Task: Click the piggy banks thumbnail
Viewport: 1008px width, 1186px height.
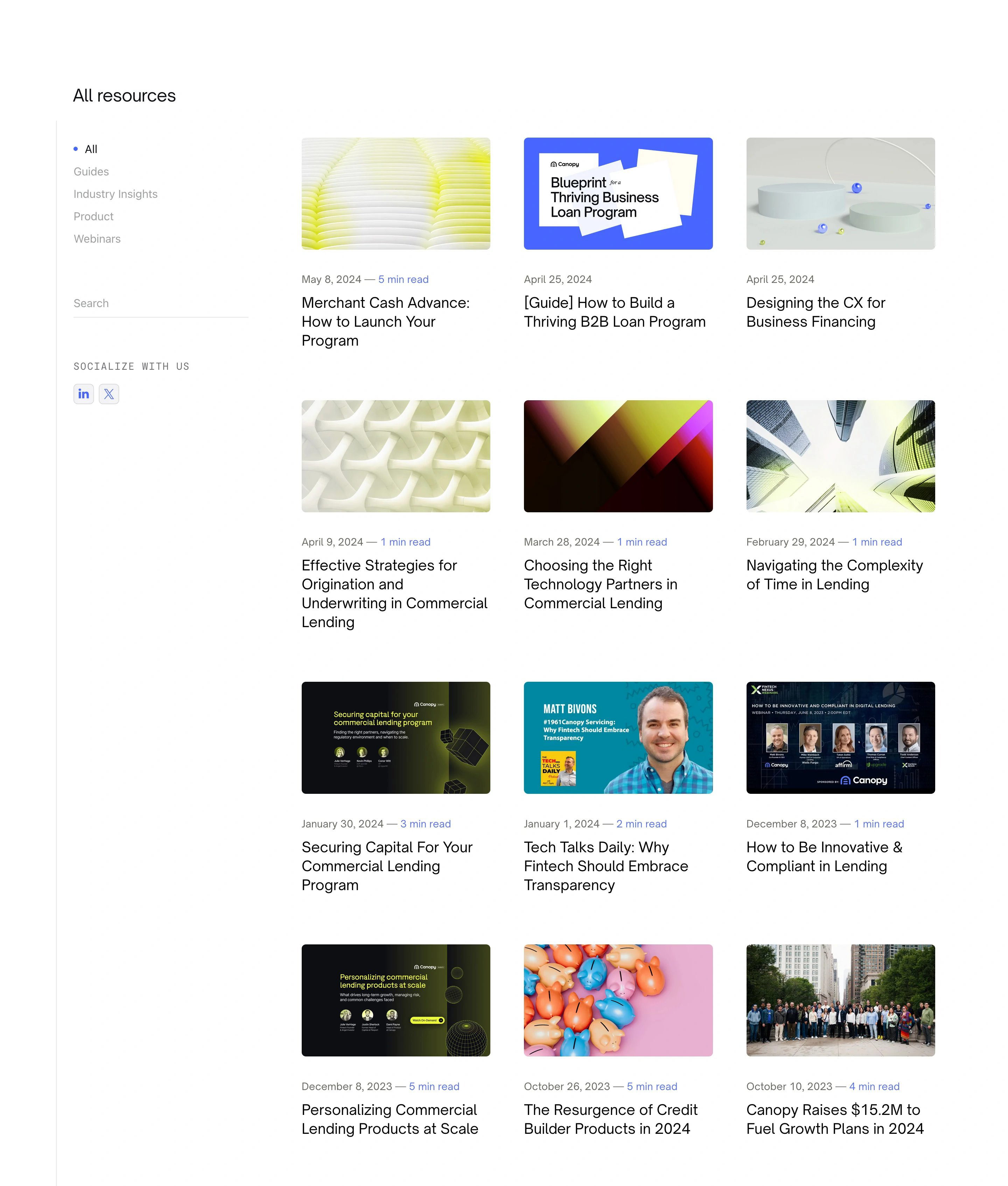Action: tap(618, 1000)
